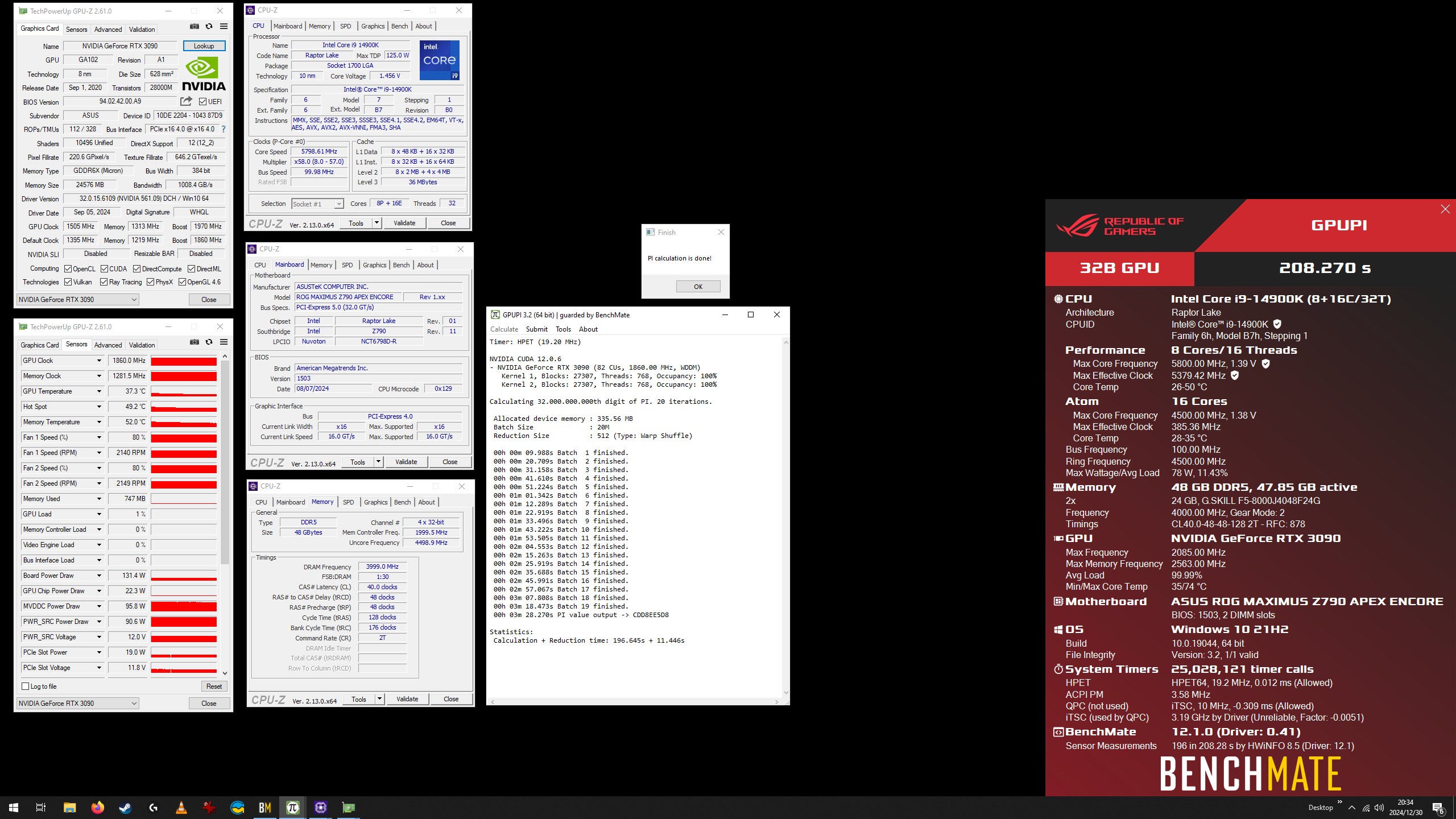Image resolution: width=1456 pixels, height=819 pixels.
Task: Switch to GPUPI taskbar icon
Action: click(x=293, y=808)
